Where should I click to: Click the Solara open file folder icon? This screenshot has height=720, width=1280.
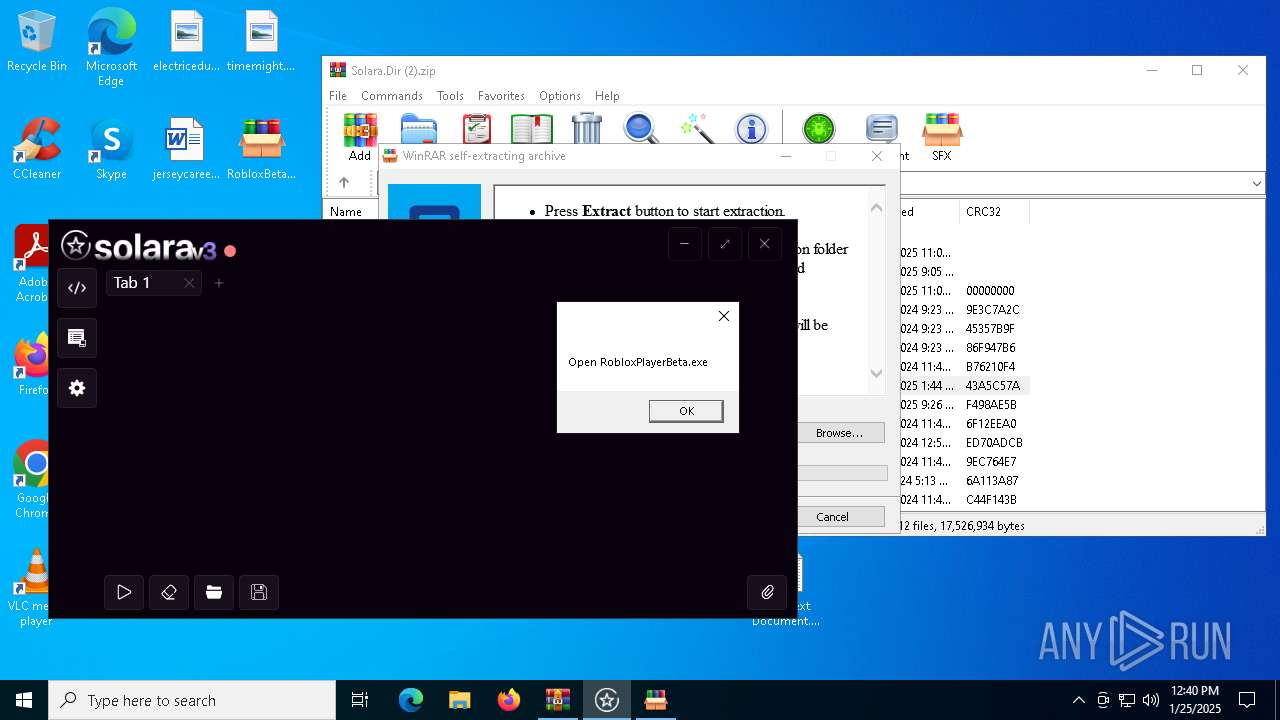[214, 592]
